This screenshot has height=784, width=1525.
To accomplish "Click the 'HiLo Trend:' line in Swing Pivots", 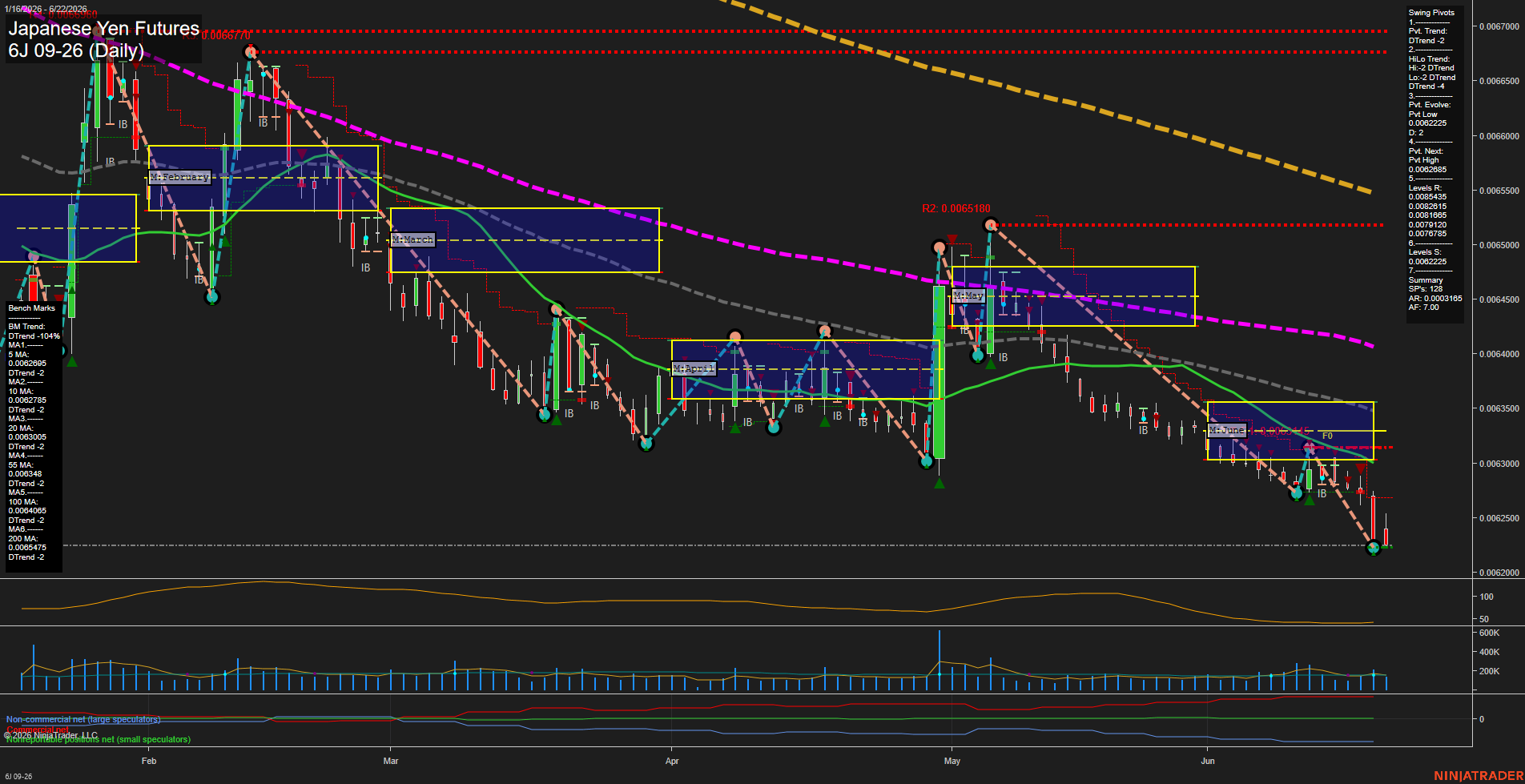I will pyautogui.click(x=1430, y=59).
